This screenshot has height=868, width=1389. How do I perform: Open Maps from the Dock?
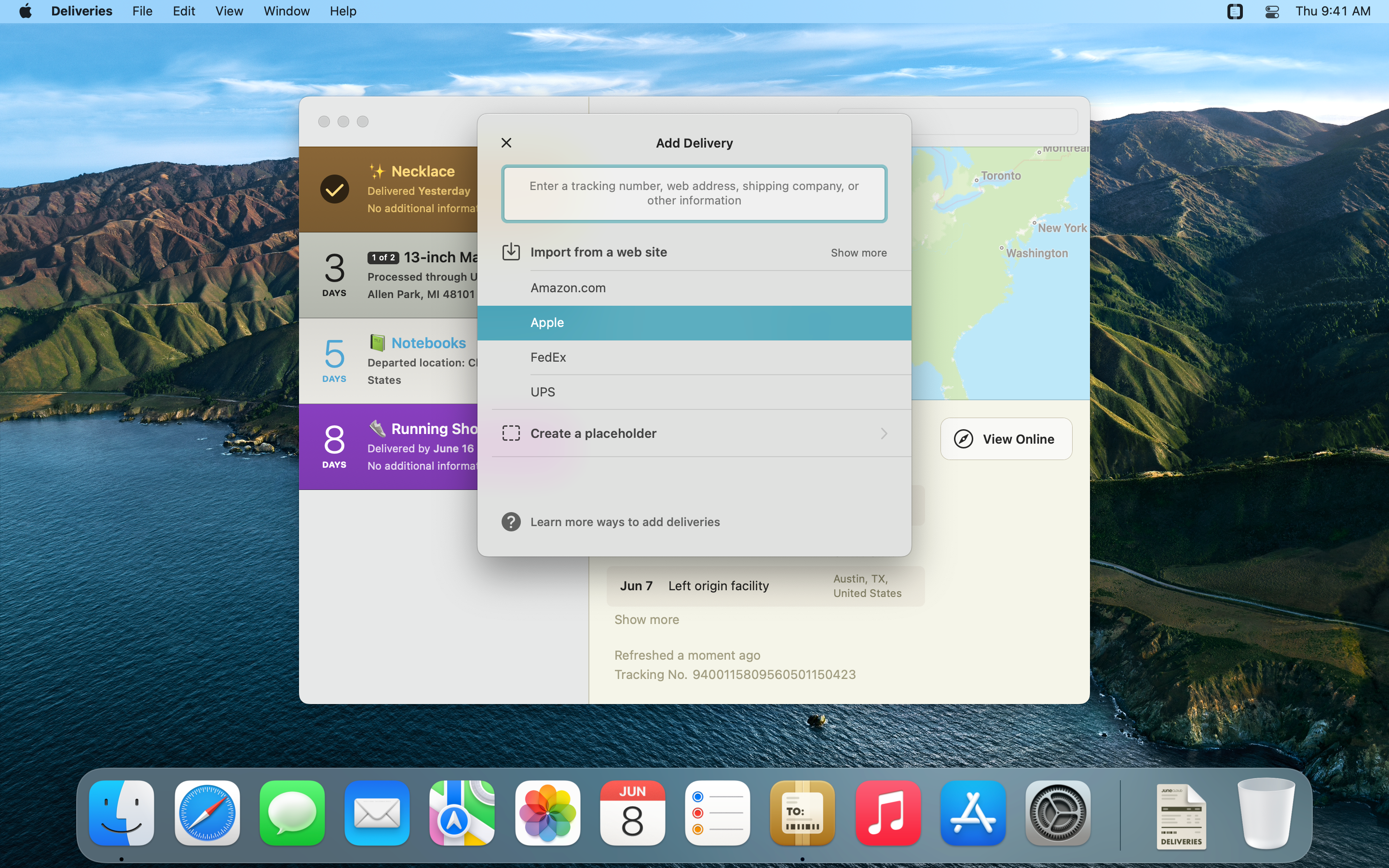pos(462,813)
